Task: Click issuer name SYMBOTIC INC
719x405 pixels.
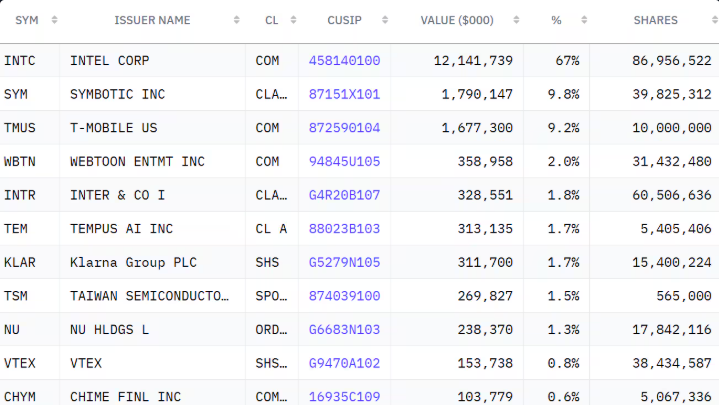Action: [x=117, y=94]
